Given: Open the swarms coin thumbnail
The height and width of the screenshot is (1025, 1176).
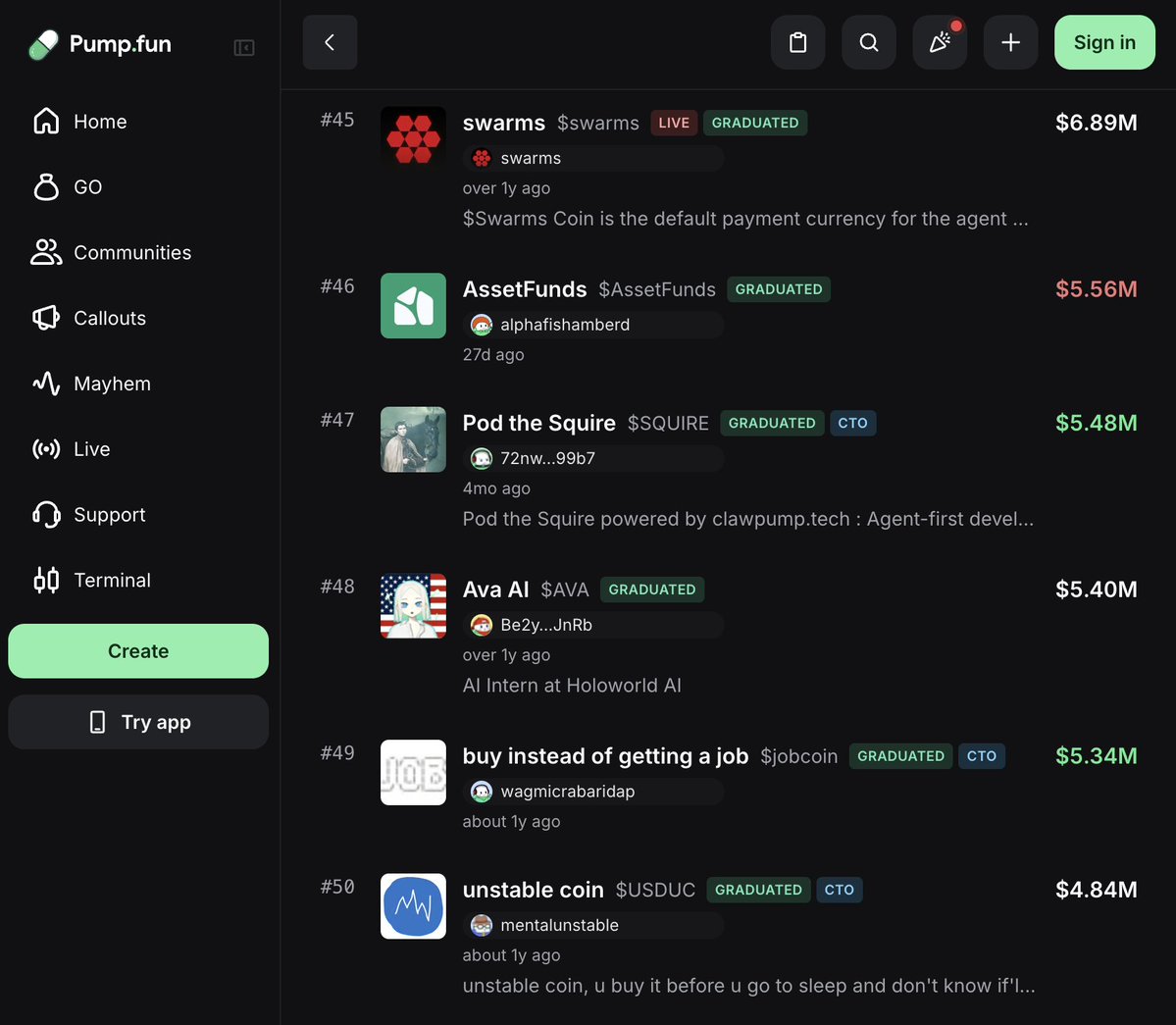Looking at the screenshot, I should tap(413, 138).
